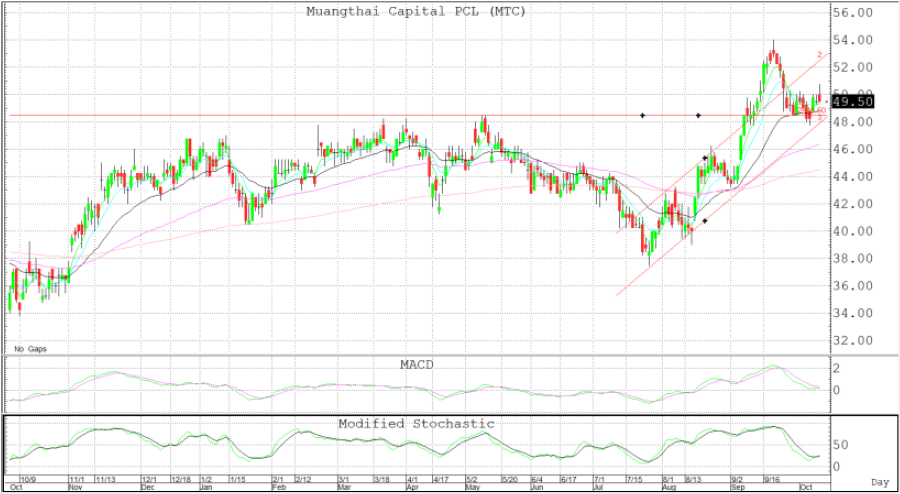The height and width of the screenshot is (494, 900).
Task: Click the 2/12 date label
Action: (304, 478)
